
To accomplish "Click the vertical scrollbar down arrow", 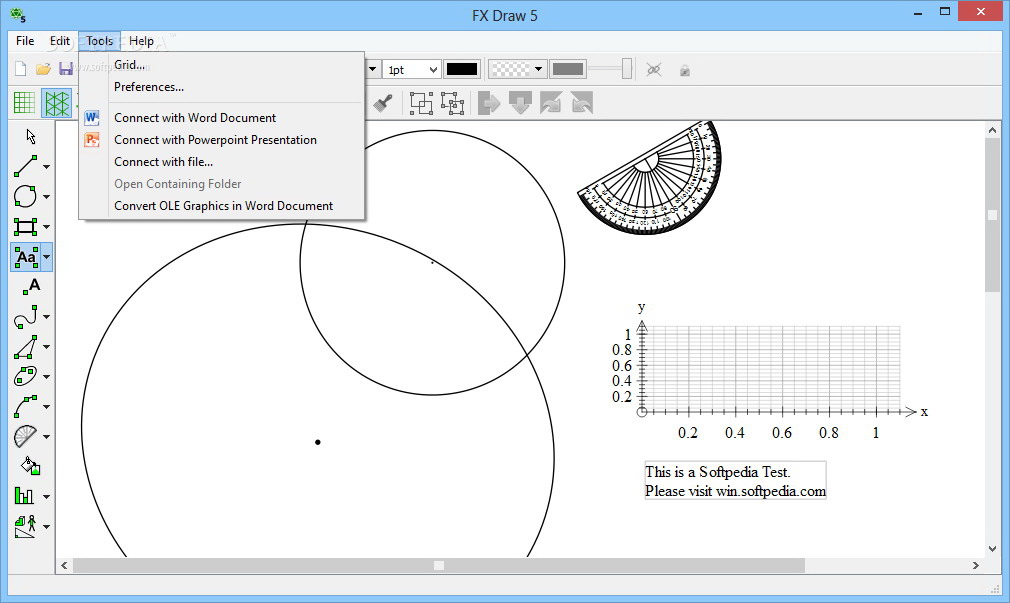I will click(992, 549).
